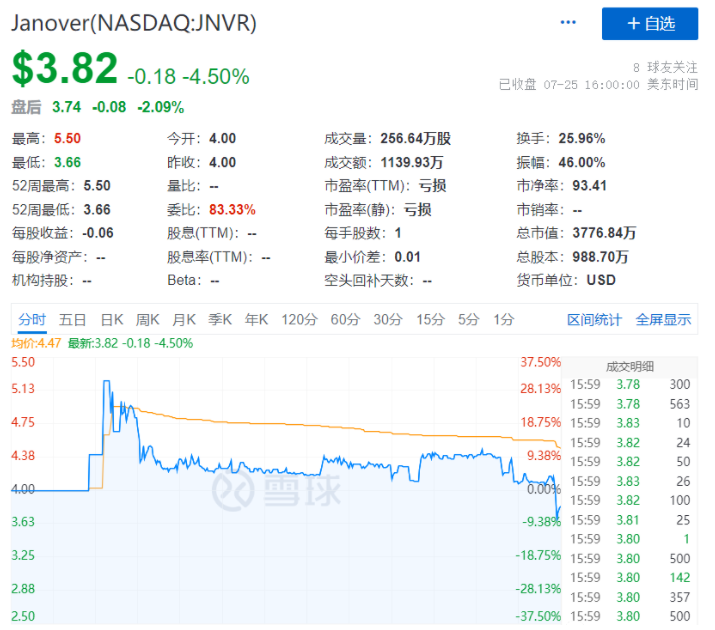The width and height of the screenshot is (715, 630).
Task: Switch to the 五日 chart tab
Action: coord(73,319)
